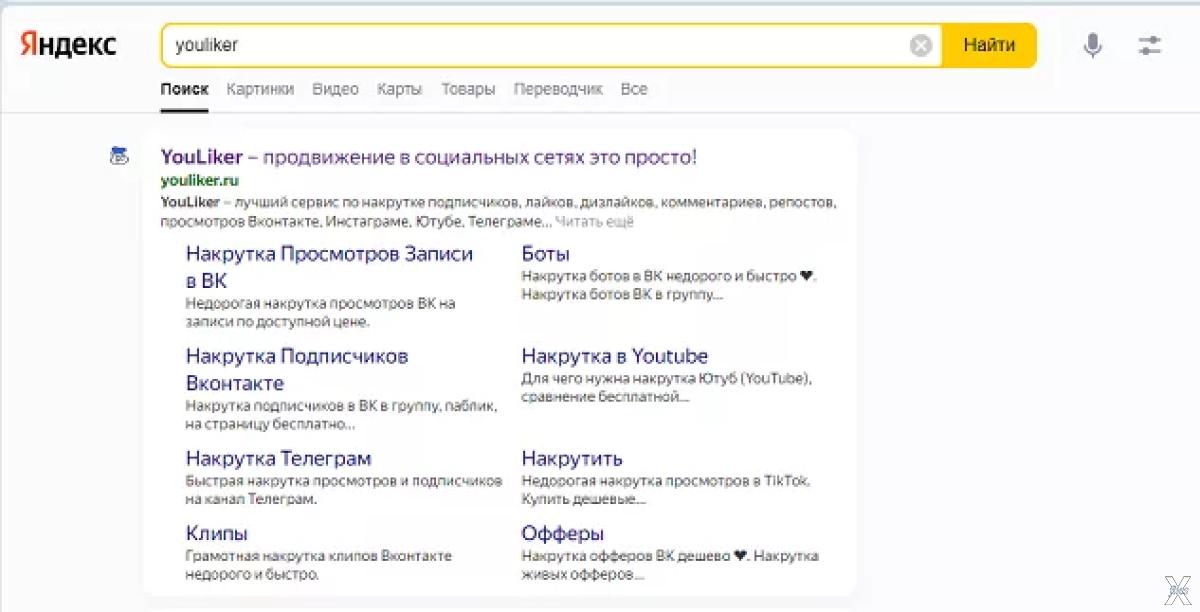Screen dimensions: 1200x612
Task: Open the Yandex logo home link
Action: 68,45
